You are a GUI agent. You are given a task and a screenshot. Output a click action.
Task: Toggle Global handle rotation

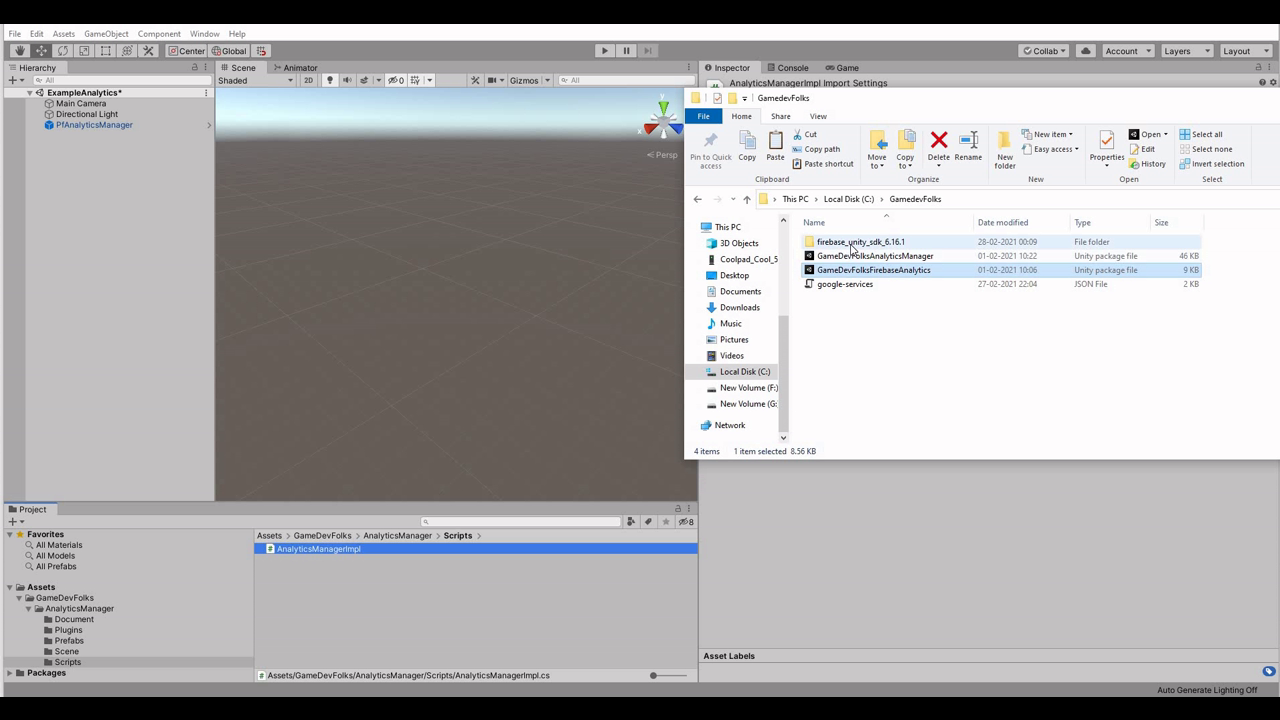pos(229,51)
